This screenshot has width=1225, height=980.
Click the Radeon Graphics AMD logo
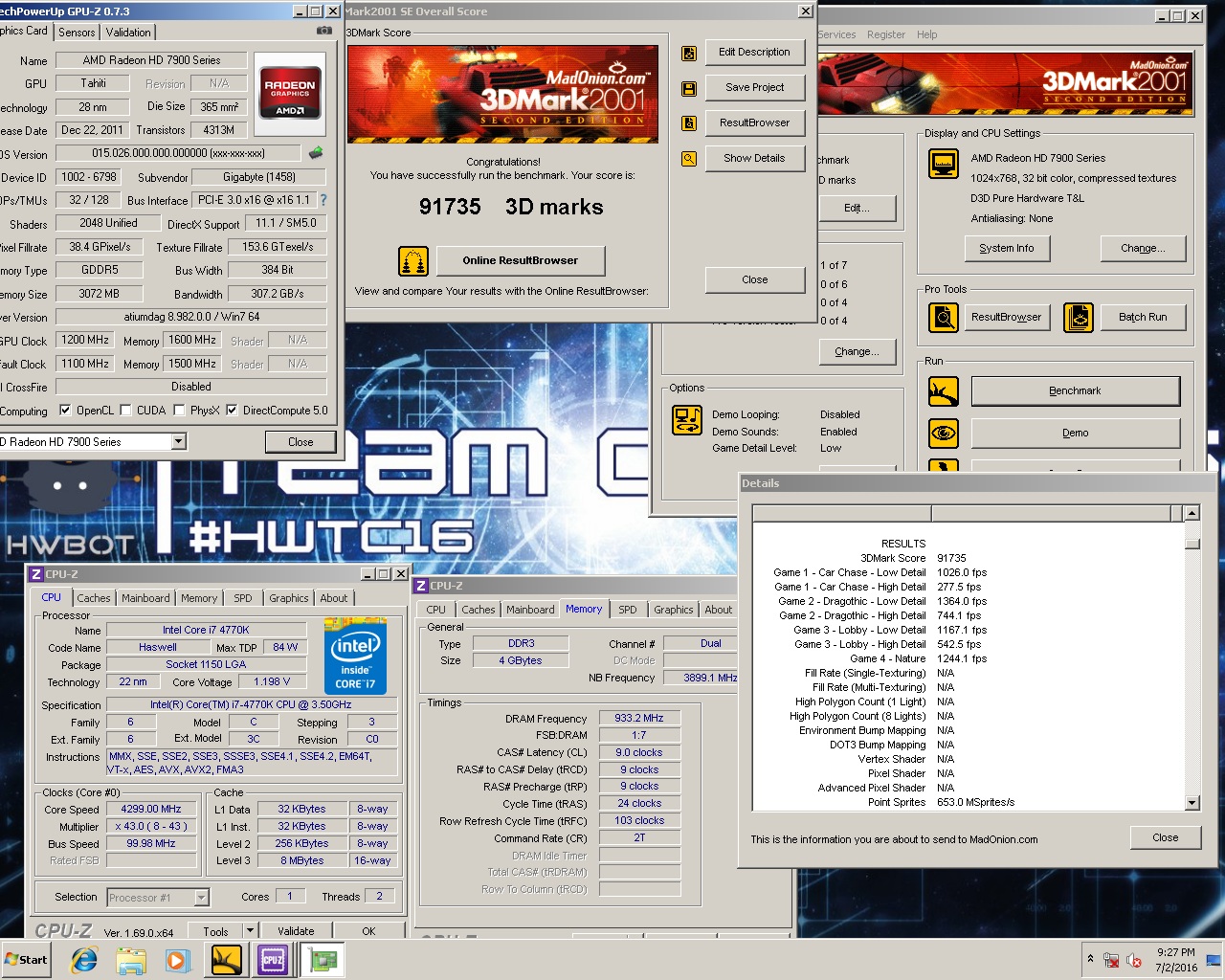(290, 93)
